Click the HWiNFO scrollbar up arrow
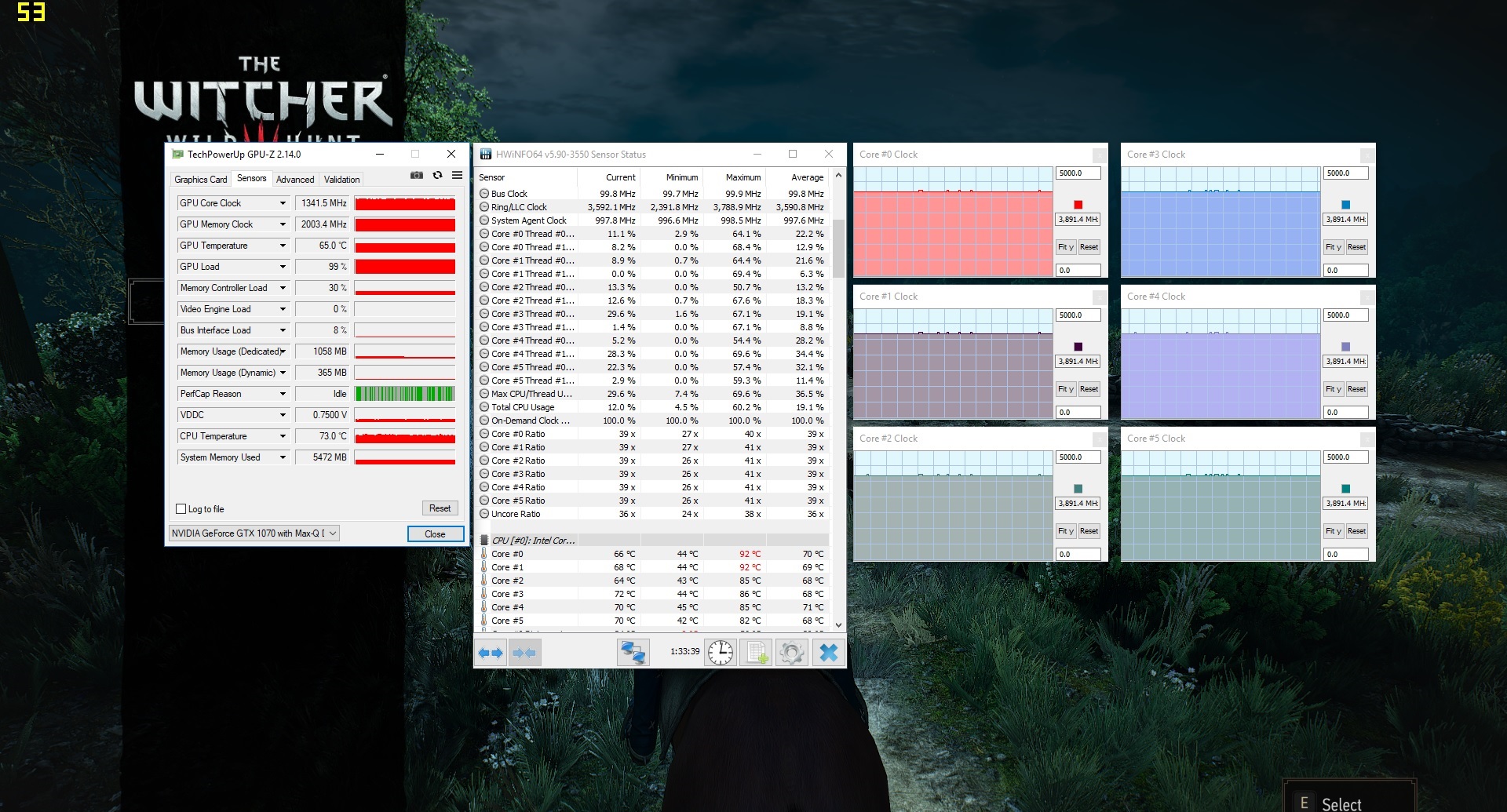This screenshot has width=1507, height=812. point(838,175)
